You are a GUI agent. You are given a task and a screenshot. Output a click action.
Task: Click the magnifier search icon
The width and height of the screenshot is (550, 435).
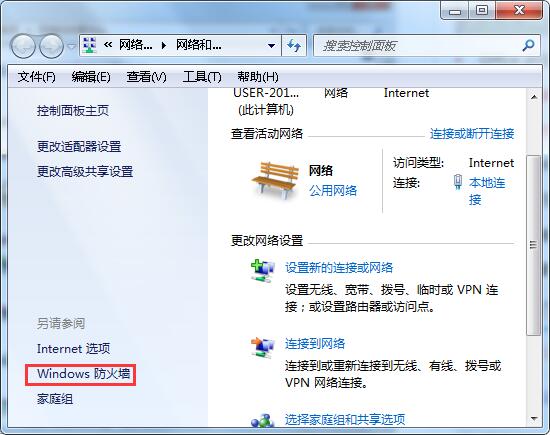pos(528,45)
